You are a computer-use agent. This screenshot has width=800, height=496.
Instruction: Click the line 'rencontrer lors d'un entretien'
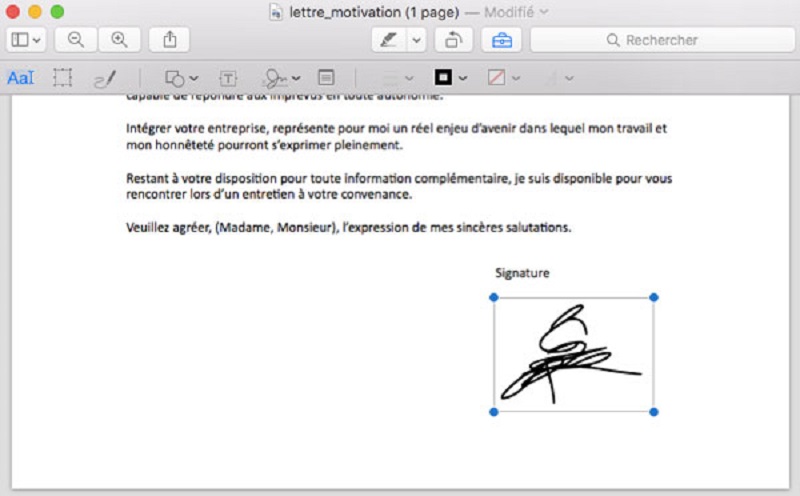(269, 194)
